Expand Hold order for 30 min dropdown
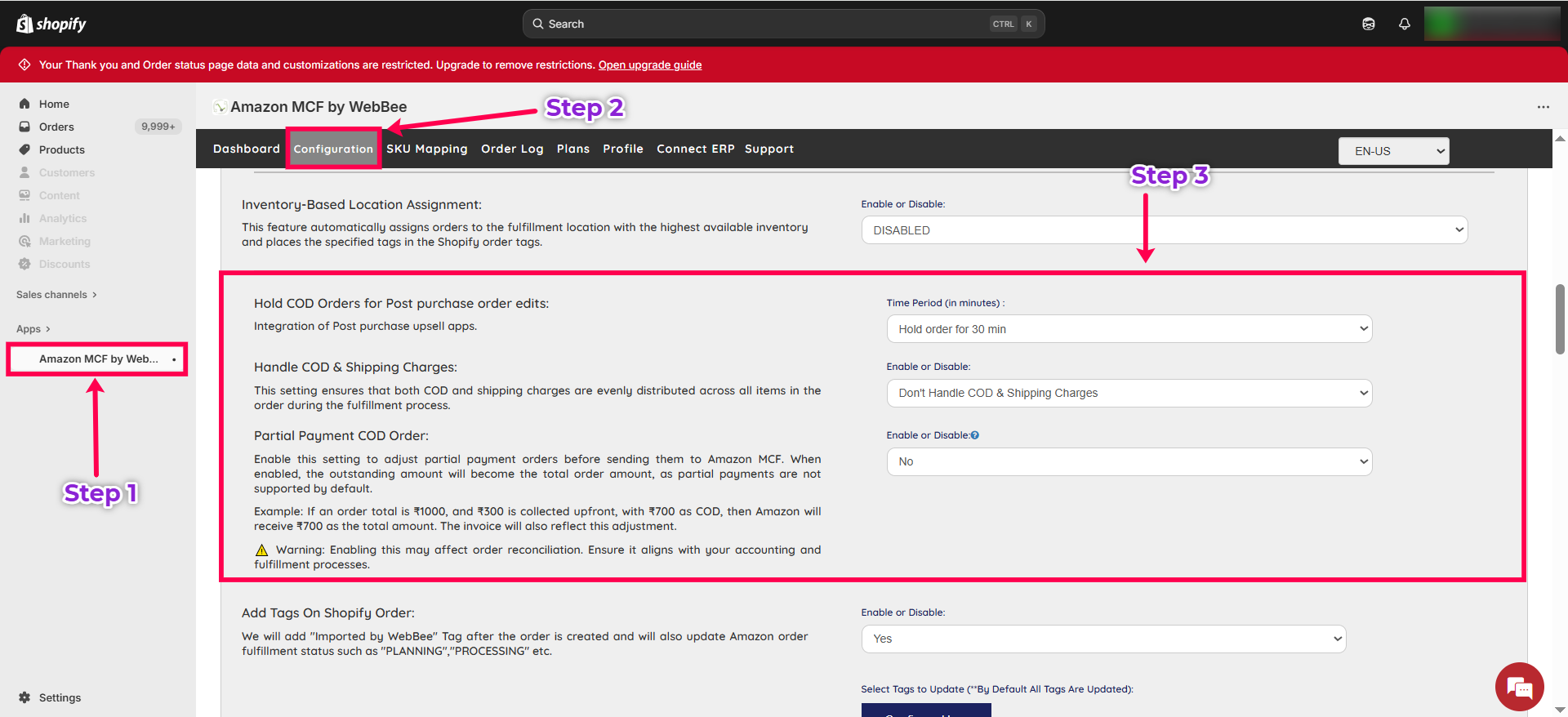The image size is (1568, 717). 1129,329
